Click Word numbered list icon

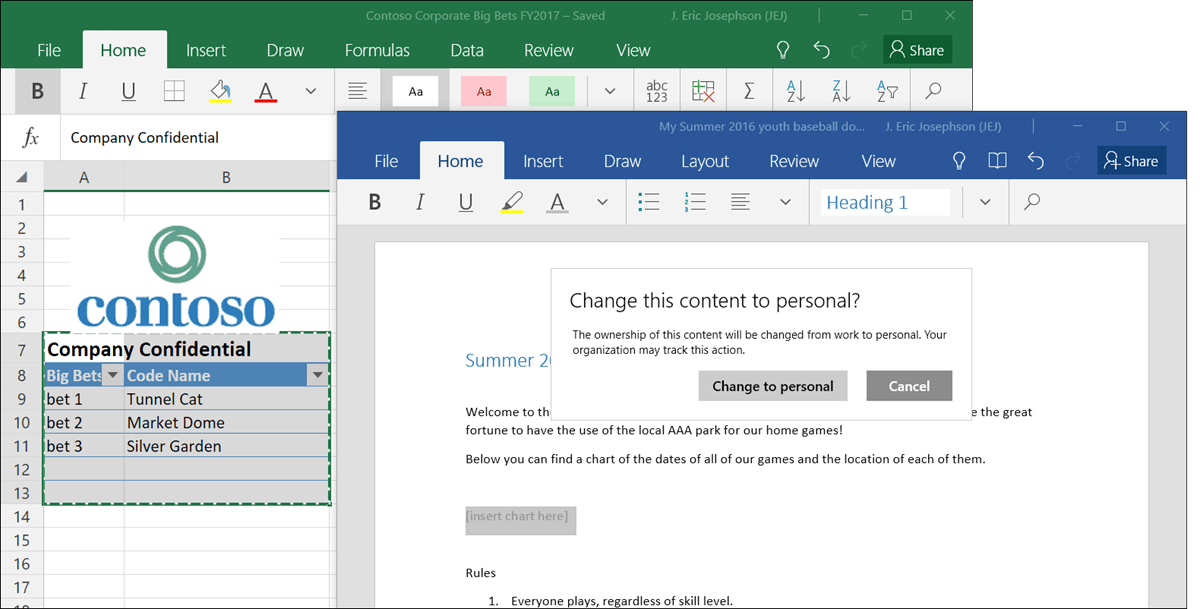[x=695, y=202]
